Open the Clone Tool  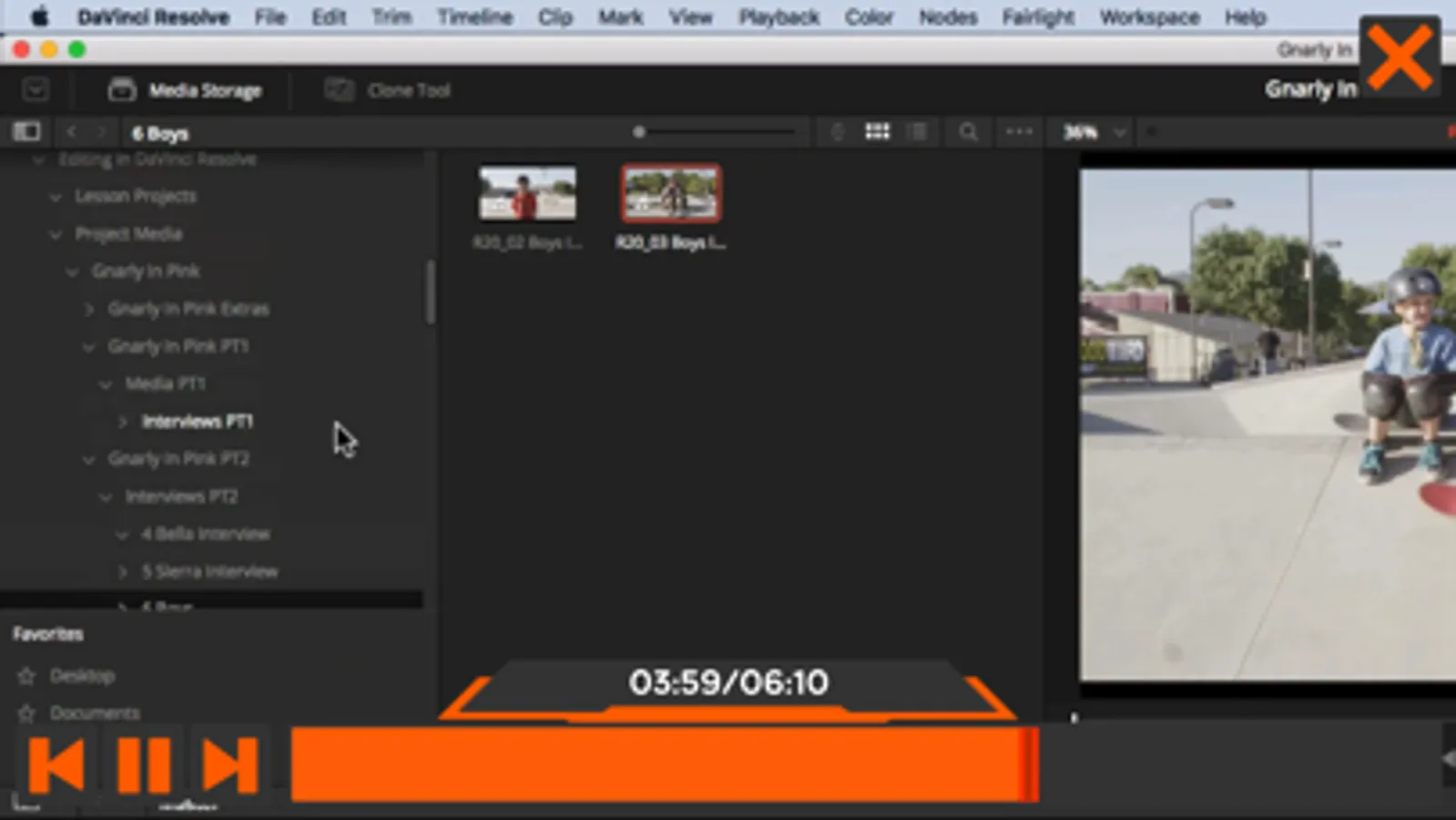[388, 90]
